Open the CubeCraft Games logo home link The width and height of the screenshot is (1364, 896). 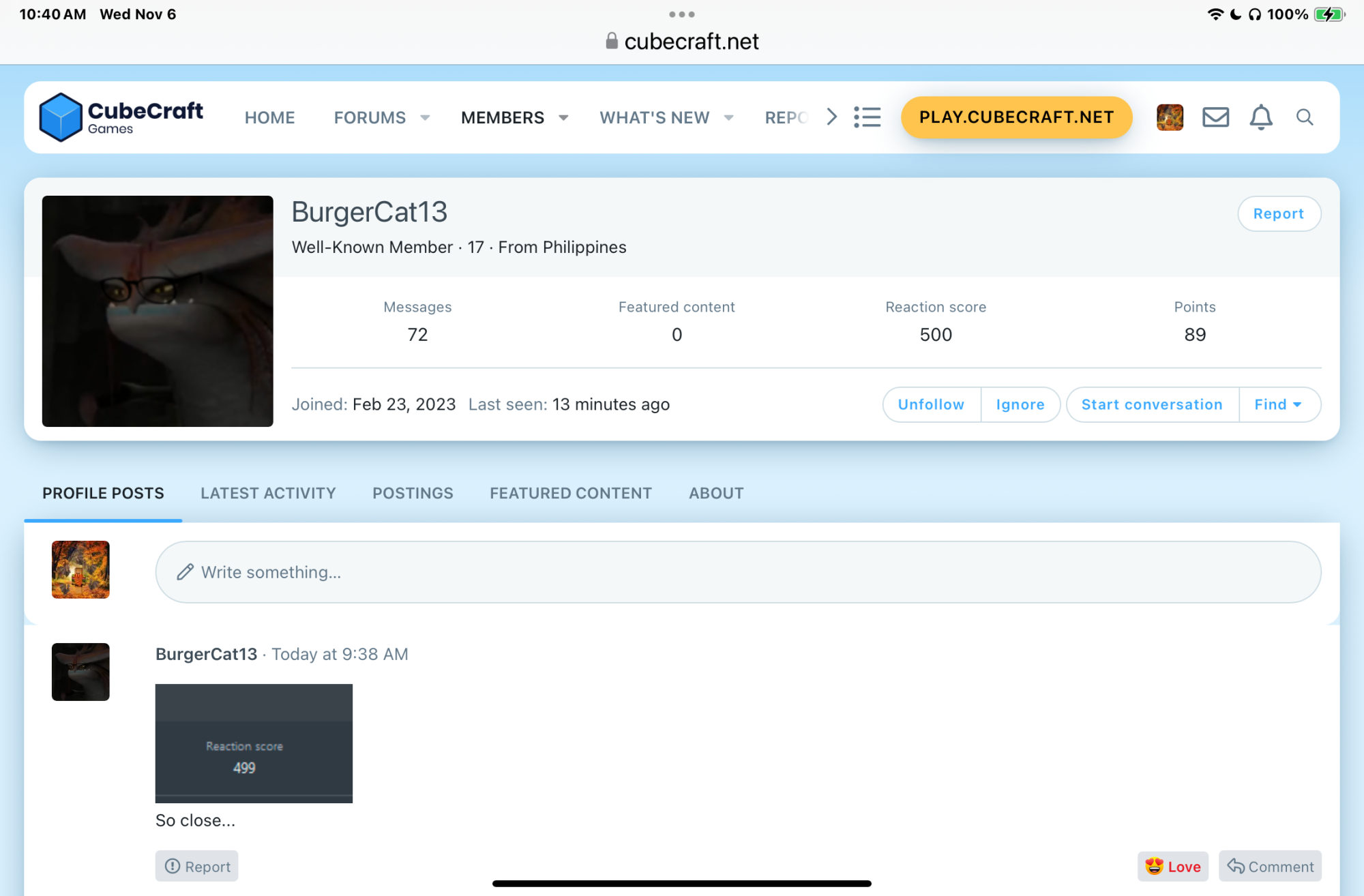121,117
